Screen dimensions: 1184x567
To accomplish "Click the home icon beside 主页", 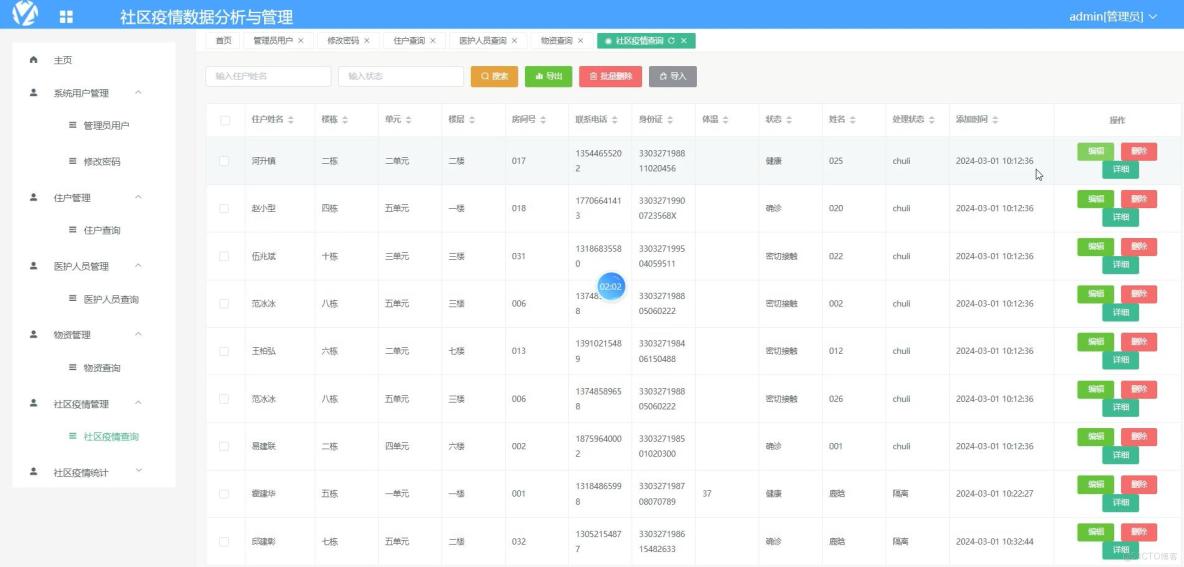I will click(x=33, y=60).
